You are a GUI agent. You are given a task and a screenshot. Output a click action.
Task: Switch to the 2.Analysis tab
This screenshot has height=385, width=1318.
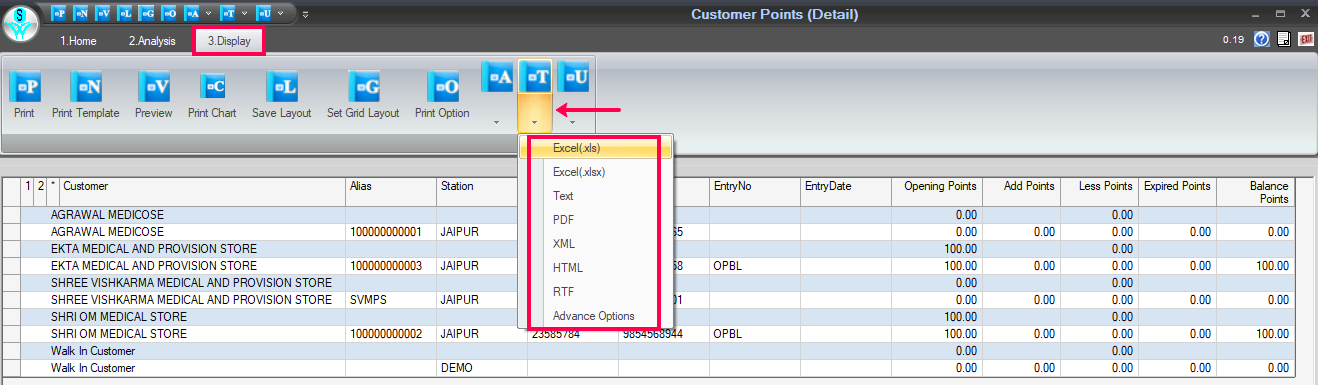tap(152, 41)
